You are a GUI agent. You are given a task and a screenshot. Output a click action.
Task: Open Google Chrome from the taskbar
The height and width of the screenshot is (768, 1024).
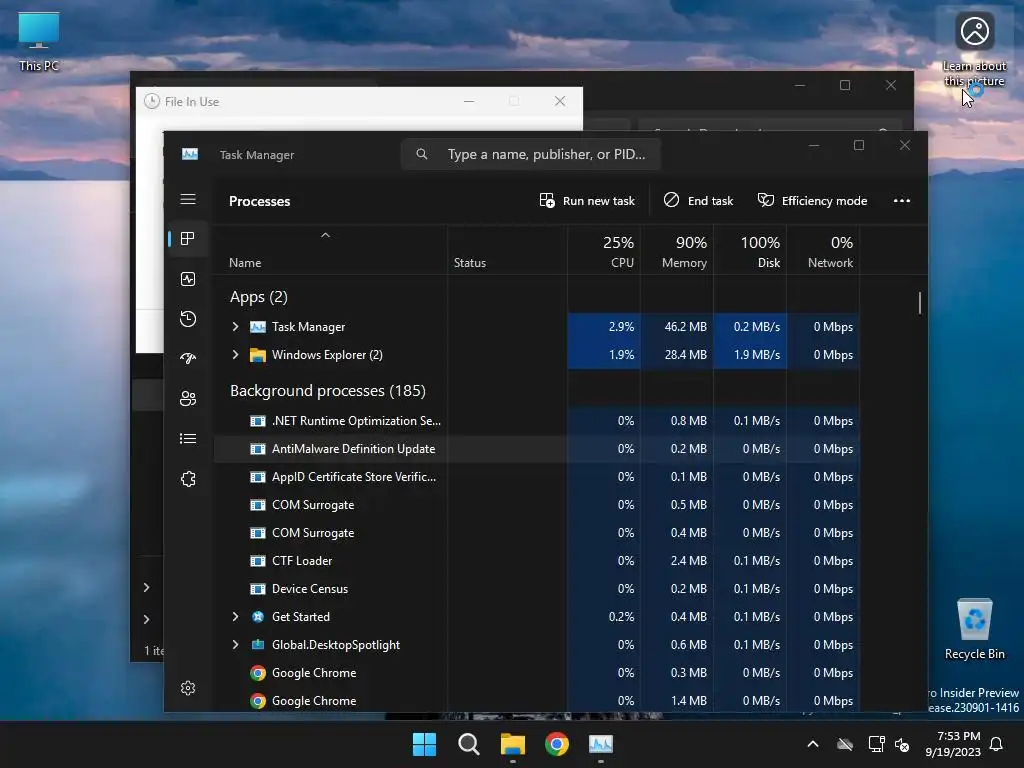coord(557,744)
